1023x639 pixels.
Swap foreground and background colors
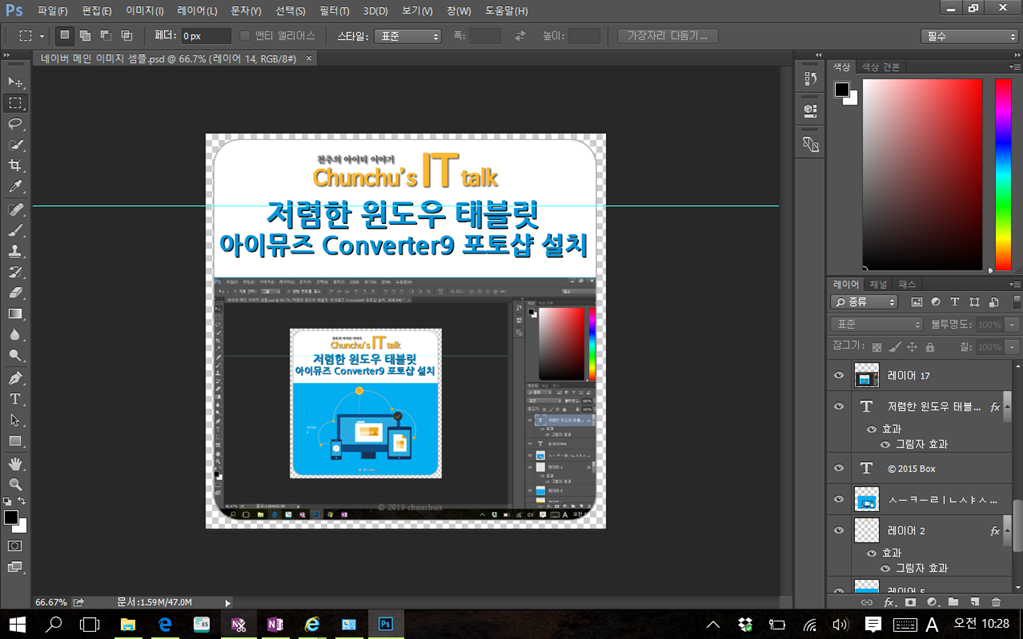coord(22,501)
